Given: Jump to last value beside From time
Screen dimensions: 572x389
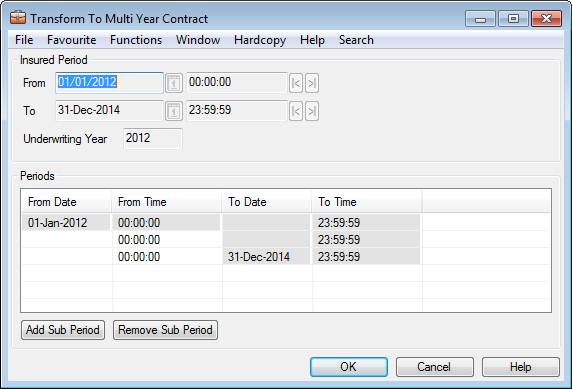Looking at the screenshot, I should pyautogui.click(x=312, y=83).
